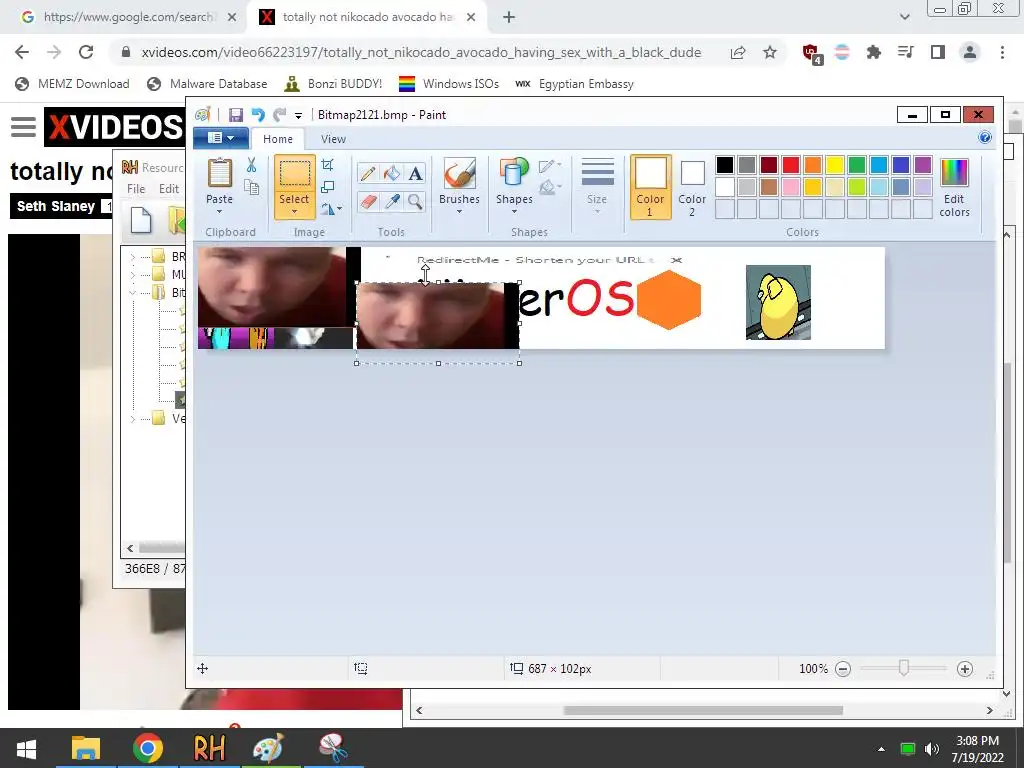The width and height of the screenshot is (1024, 768).
Task: Click the zoom out minus button in Paint
Action: coord(843,669)
